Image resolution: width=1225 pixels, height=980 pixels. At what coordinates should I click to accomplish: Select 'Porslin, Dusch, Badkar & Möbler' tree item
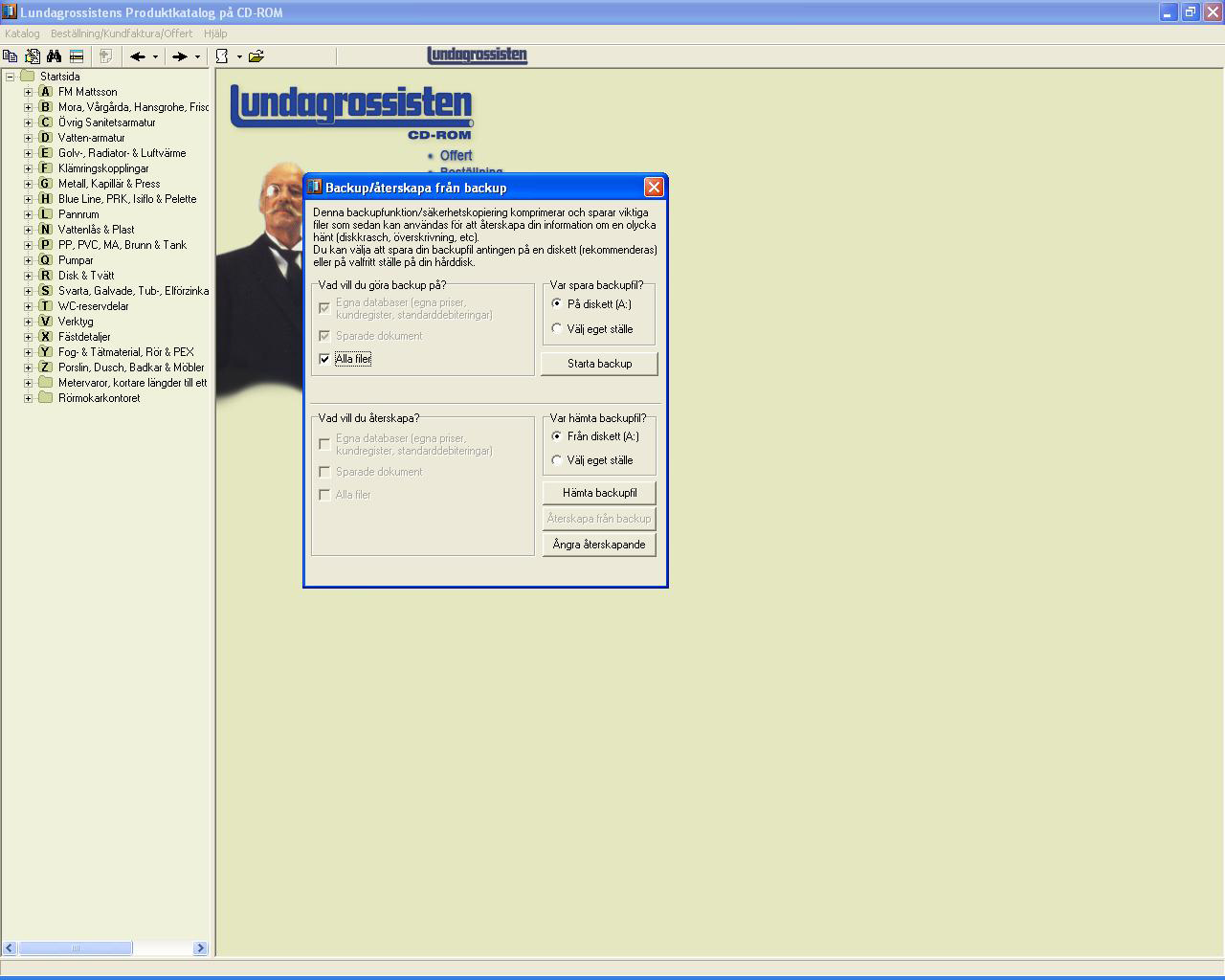click(x=131, y=367)
